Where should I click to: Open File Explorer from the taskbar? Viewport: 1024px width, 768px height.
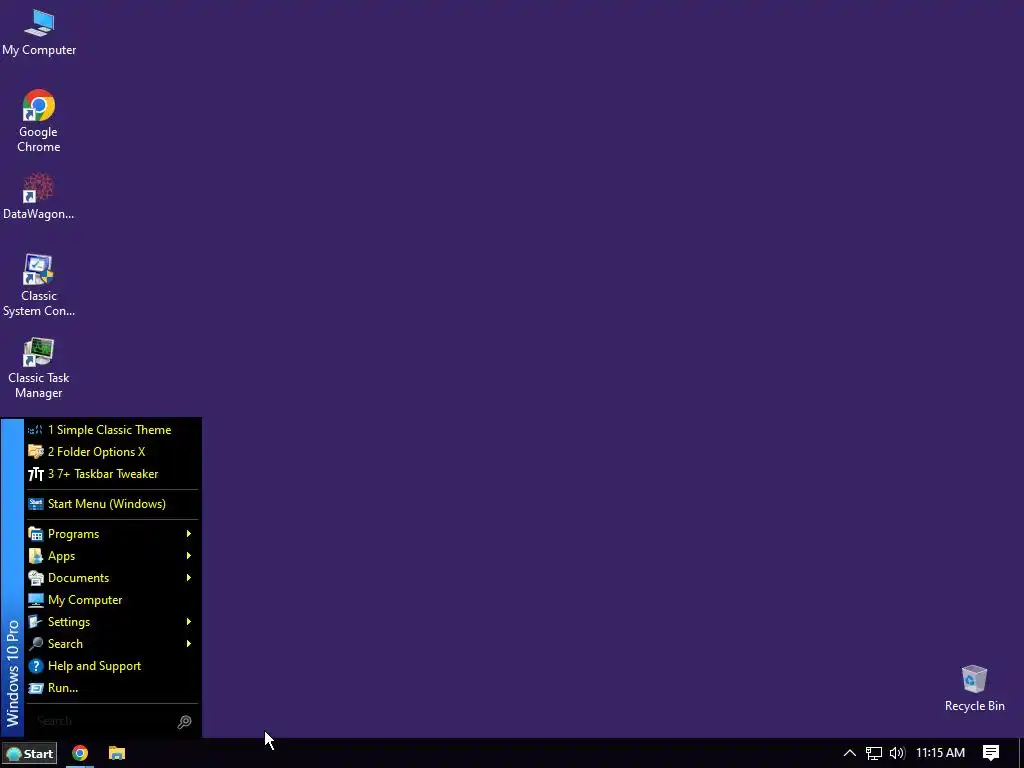(x=117, y=753)
